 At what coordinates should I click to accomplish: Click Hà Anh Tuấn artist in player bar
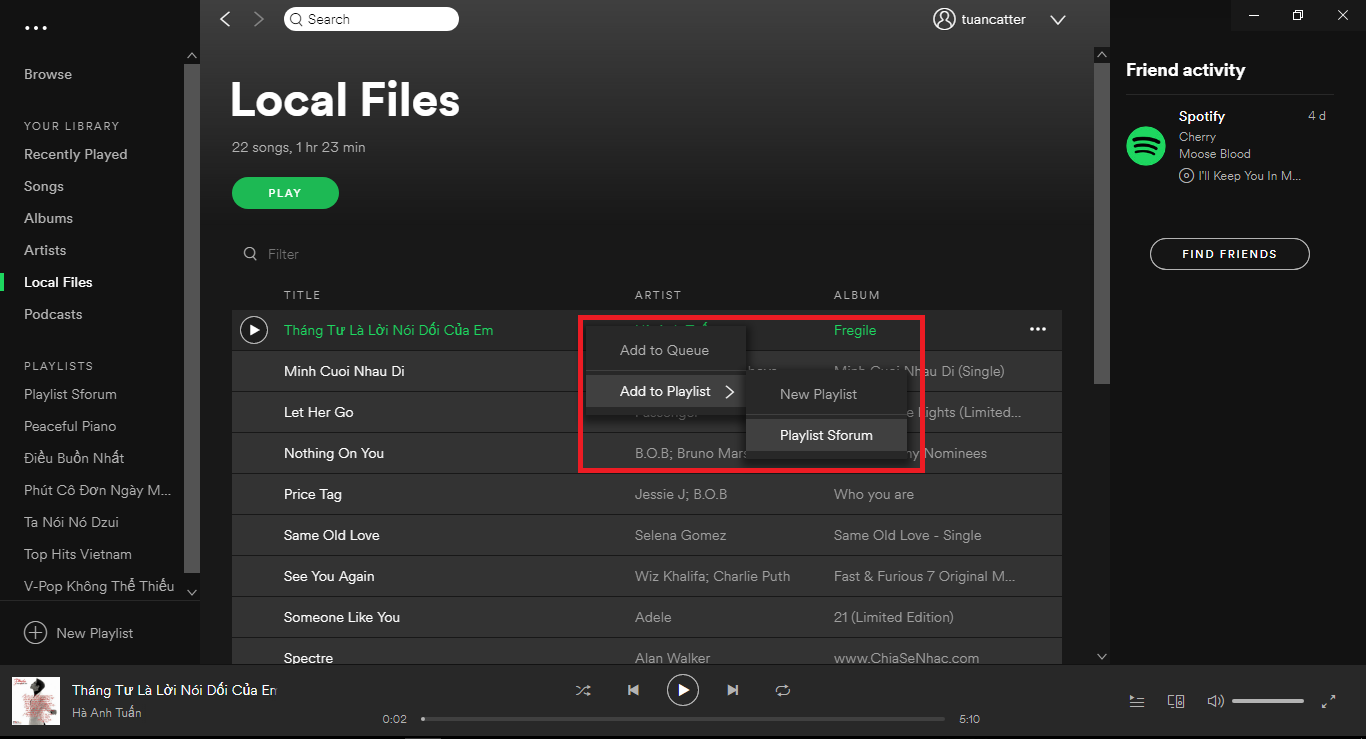[107, 713]
